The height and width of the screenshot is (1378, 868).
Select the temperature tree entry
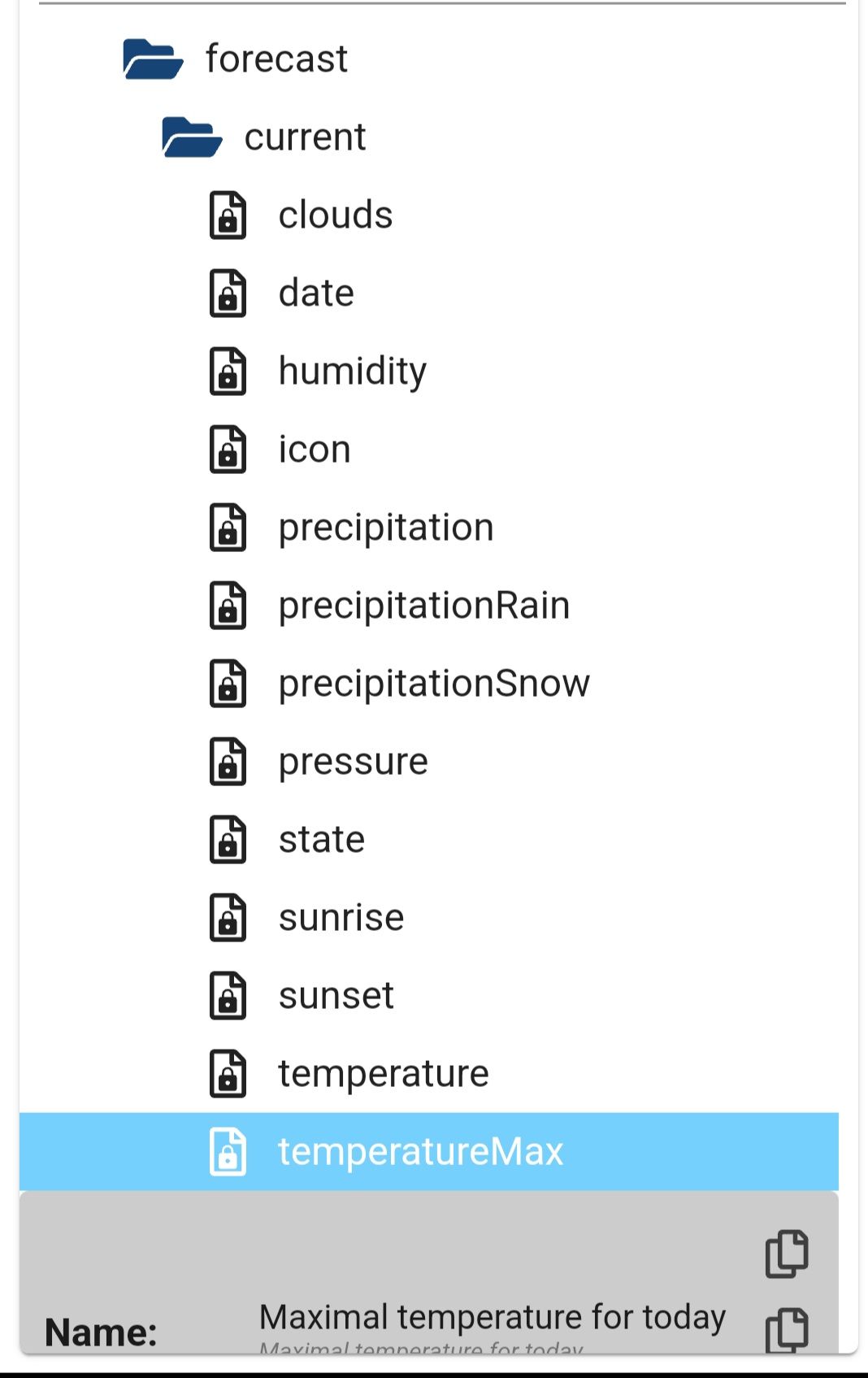click(383, 1074)
